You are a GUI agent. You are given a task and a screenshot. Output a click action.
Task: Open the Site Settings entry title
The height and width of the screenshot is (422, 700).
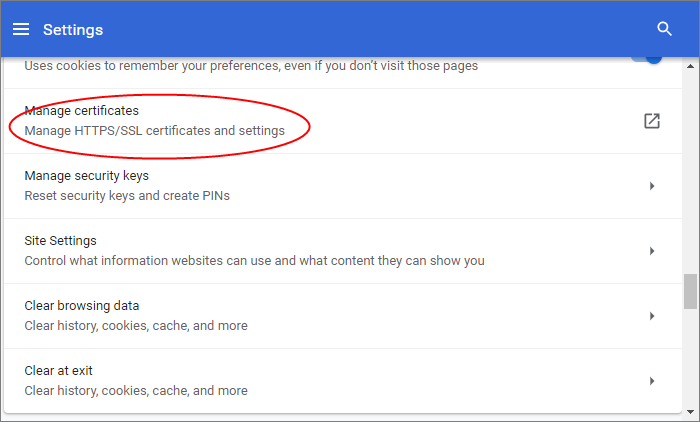pyautogui.click(x=60, y=241)
